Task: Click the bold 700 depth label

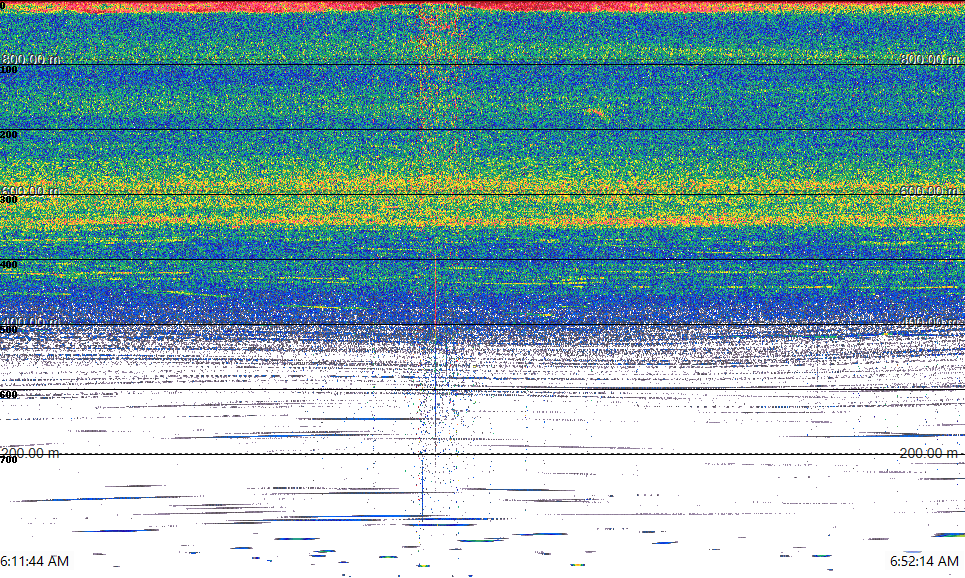Action: 9,460
